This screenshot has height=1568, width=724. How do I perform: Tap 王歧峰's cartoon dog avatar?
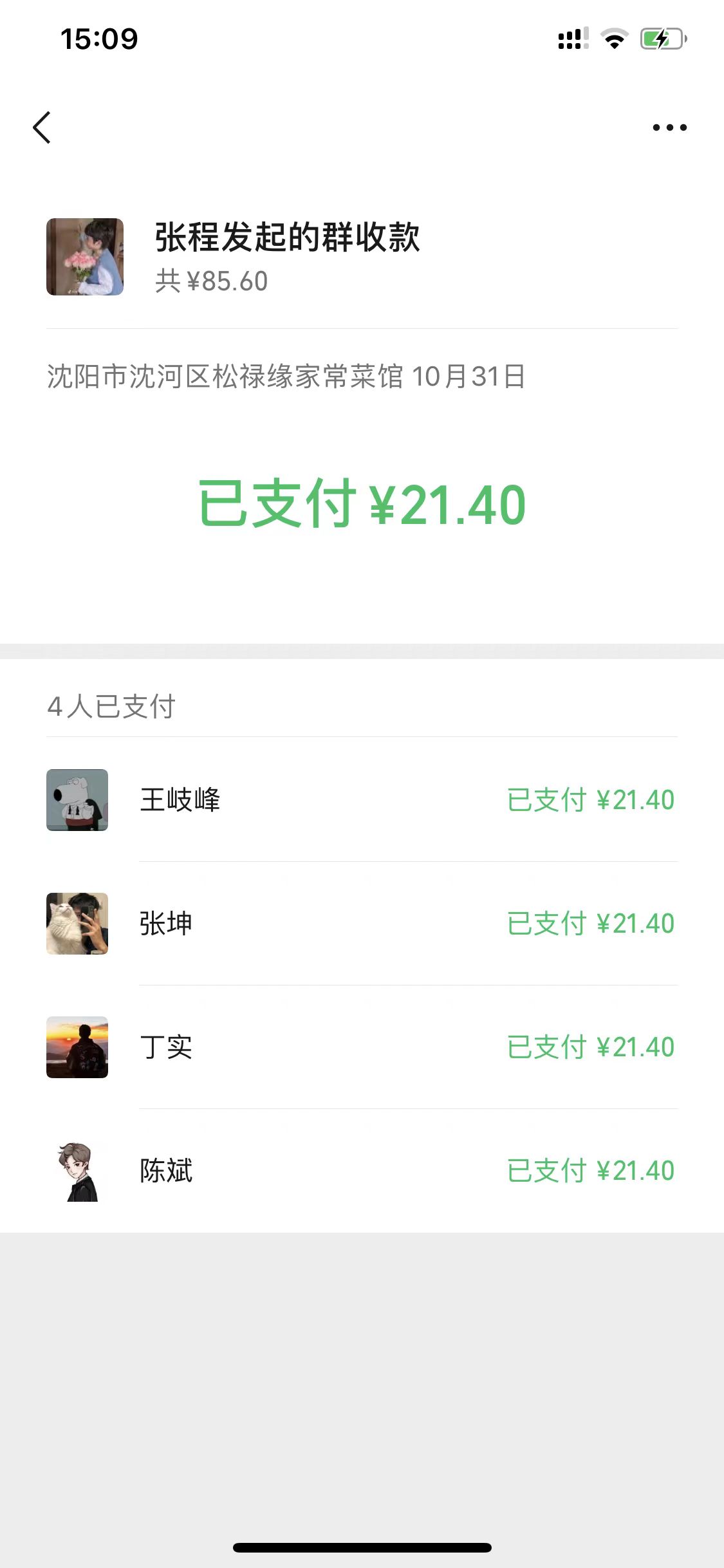[77, 800]
